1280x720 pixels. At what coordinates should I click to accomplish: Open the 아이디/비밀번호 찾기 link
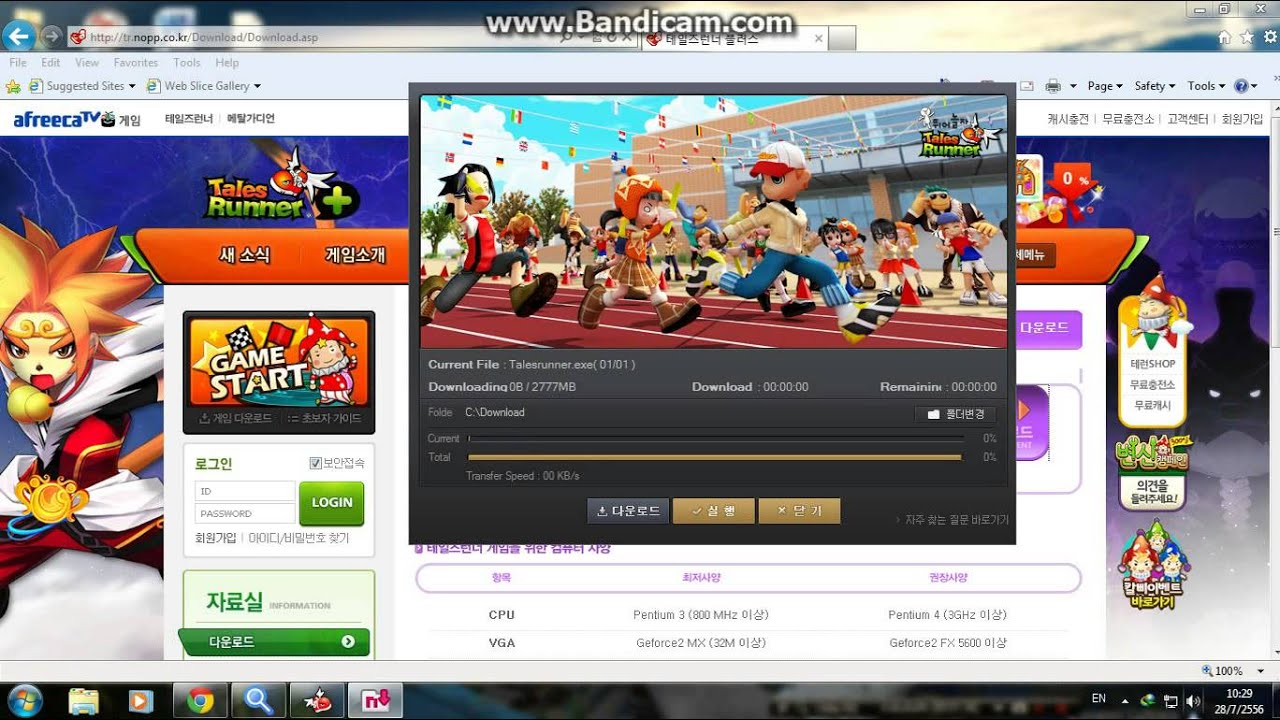tap(299, 538)
